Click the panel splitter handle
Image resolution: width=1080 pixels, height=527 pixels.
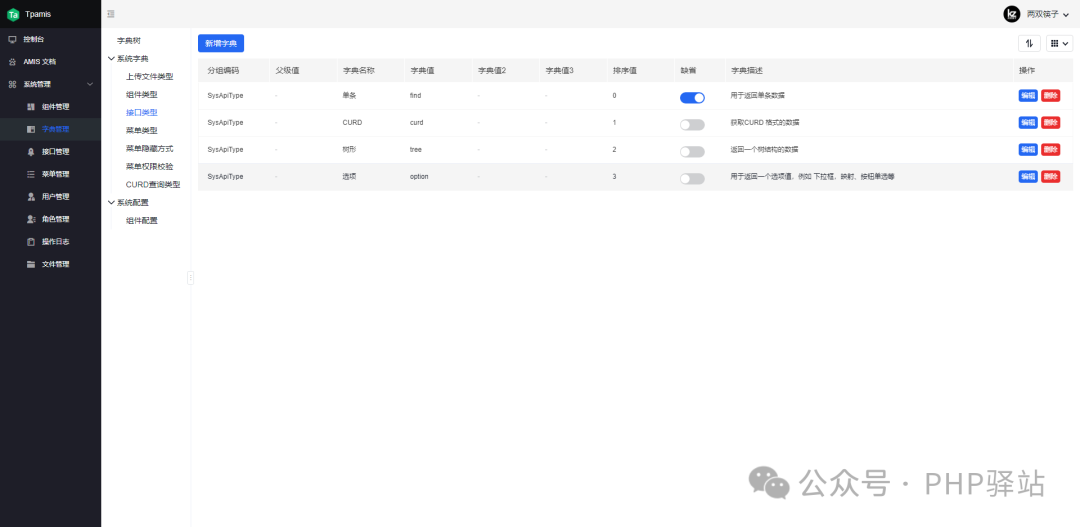point(191,278)
